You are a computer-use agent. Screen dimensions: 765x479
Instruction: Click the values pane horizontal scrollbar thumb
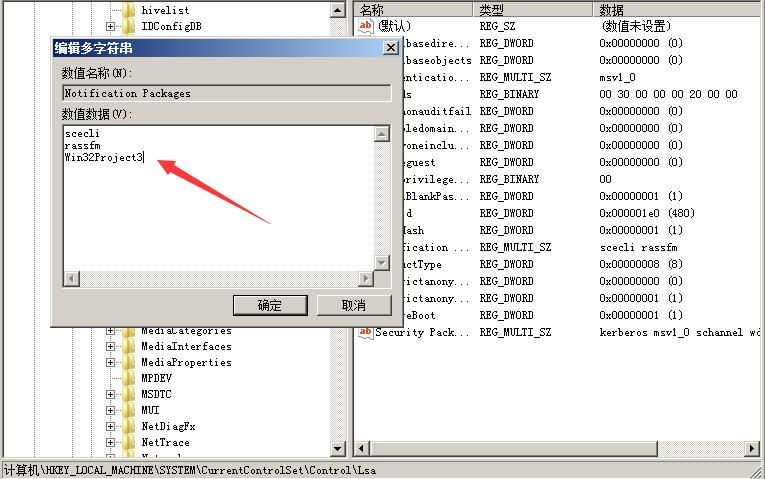pyautogui.click(x=513, y=448)
